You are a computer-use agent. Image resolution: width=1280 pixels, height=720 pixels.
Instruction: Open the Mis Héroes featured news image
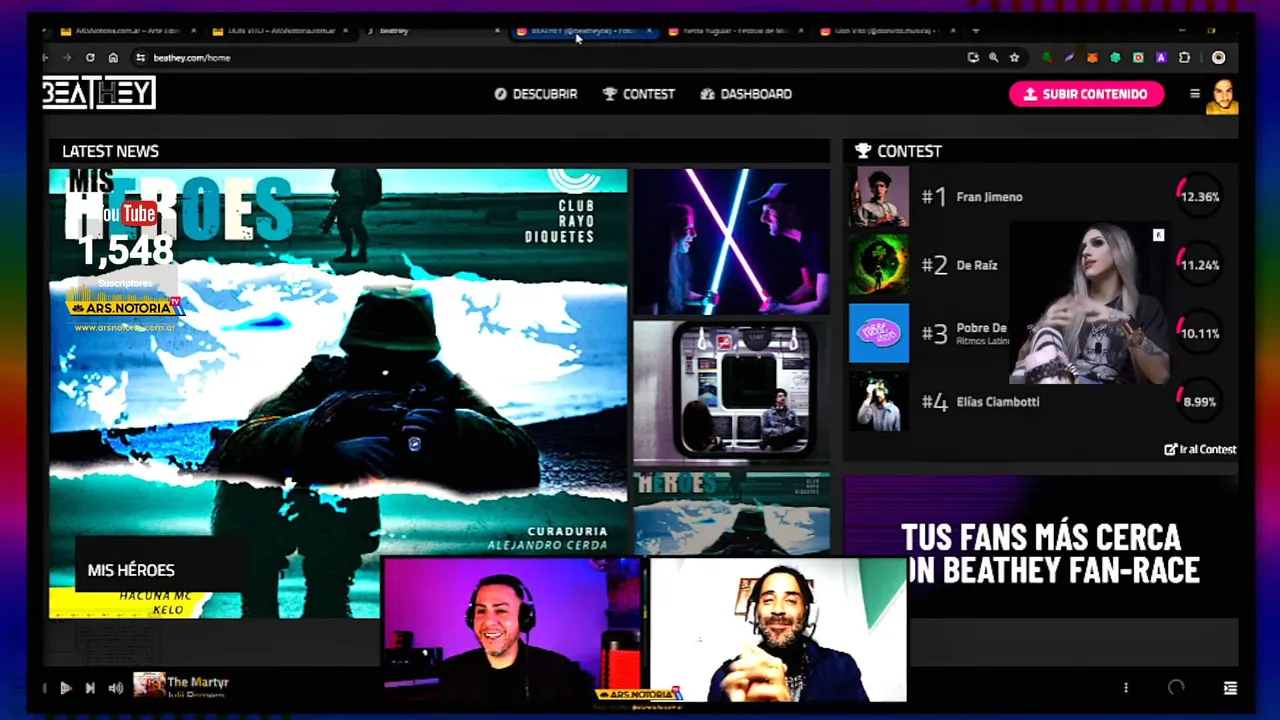coord(338,393)
